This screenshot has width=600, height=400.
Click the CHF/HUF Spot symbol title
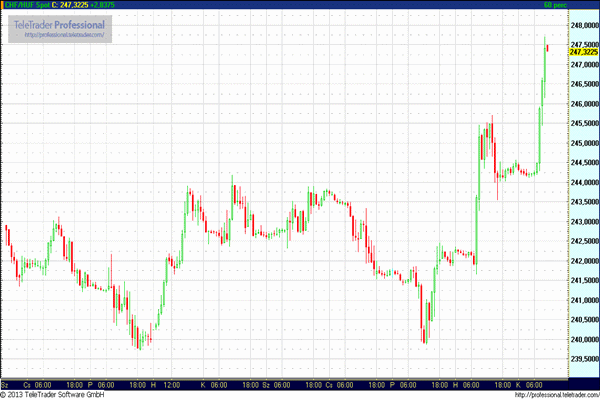(23, 5)
